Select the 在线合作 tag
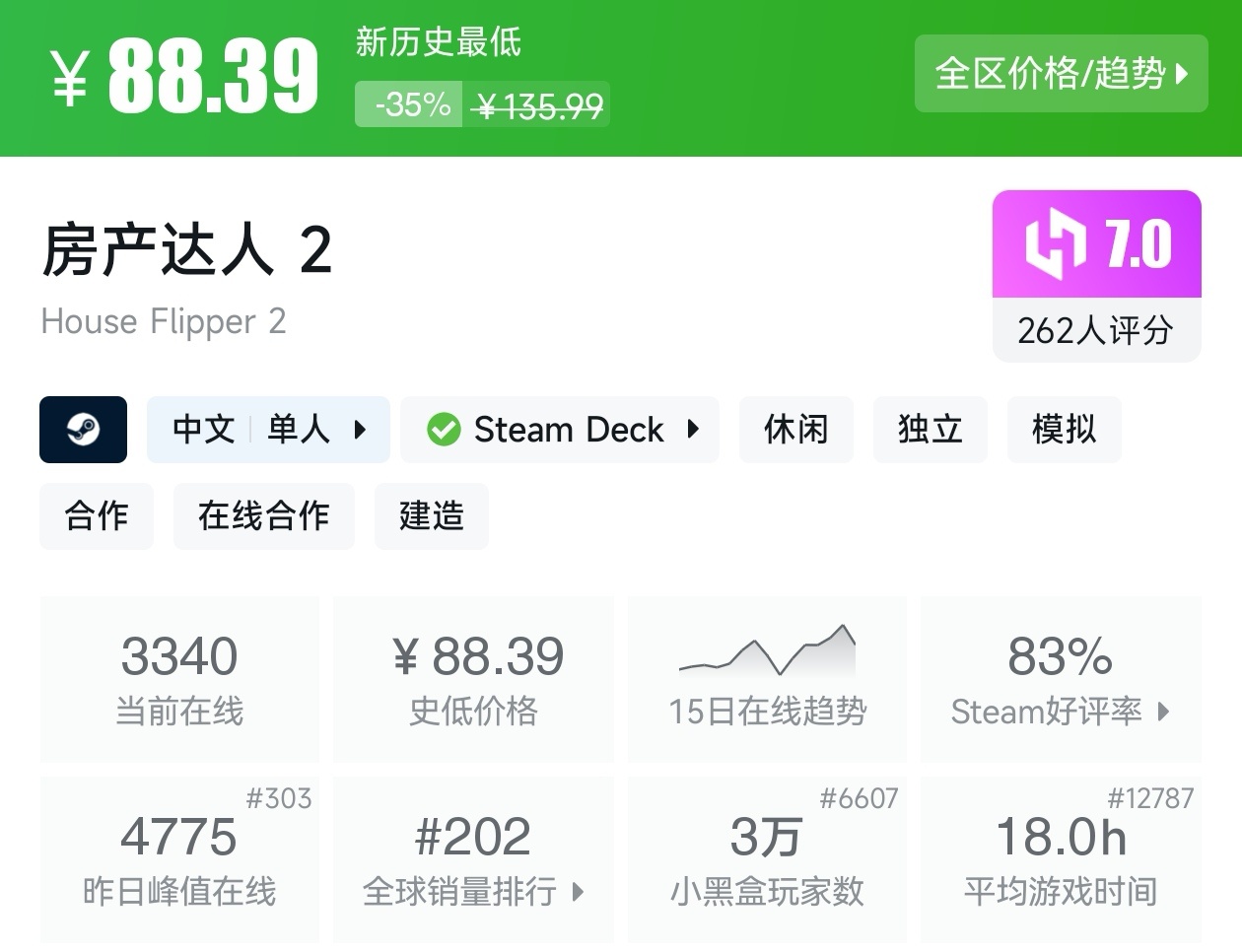 (x=263, y=516)
